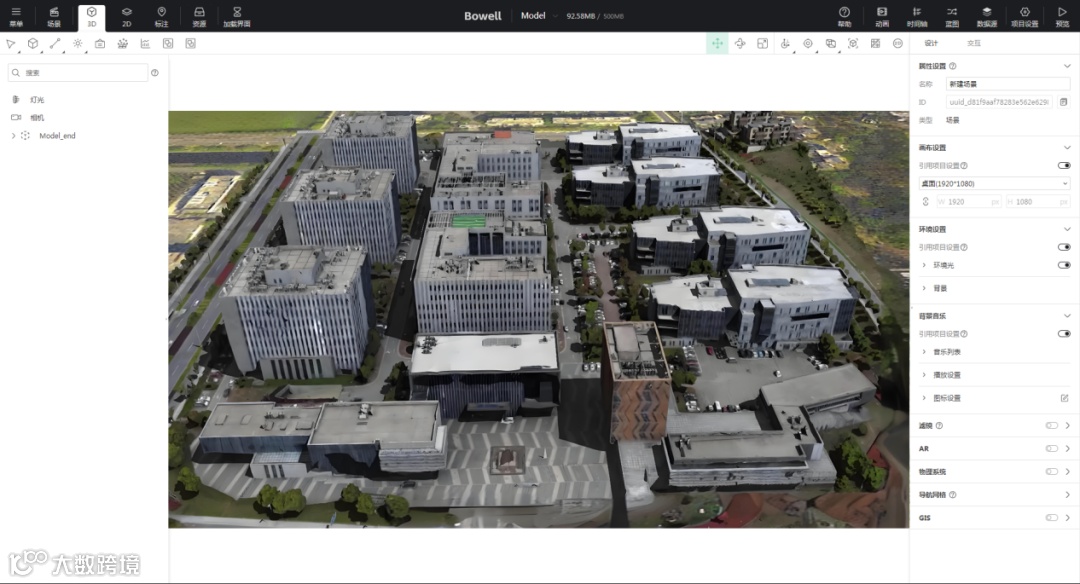Open the 时间轴 timeline panel
Viewport: 1080px width, 584px height.
click(917, 16)
